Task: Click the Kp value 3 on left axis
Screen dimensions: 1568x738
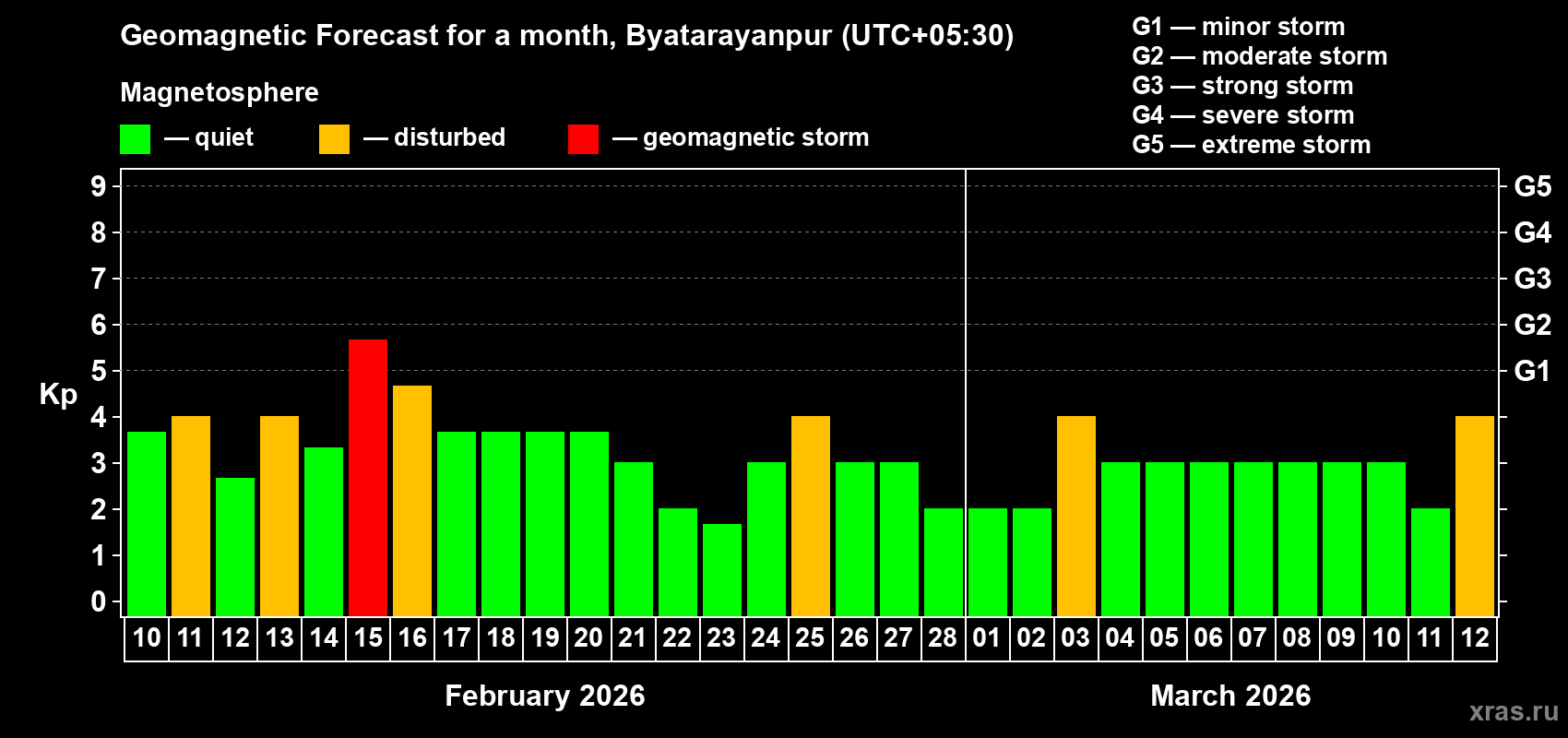Action: coord(99,463)
